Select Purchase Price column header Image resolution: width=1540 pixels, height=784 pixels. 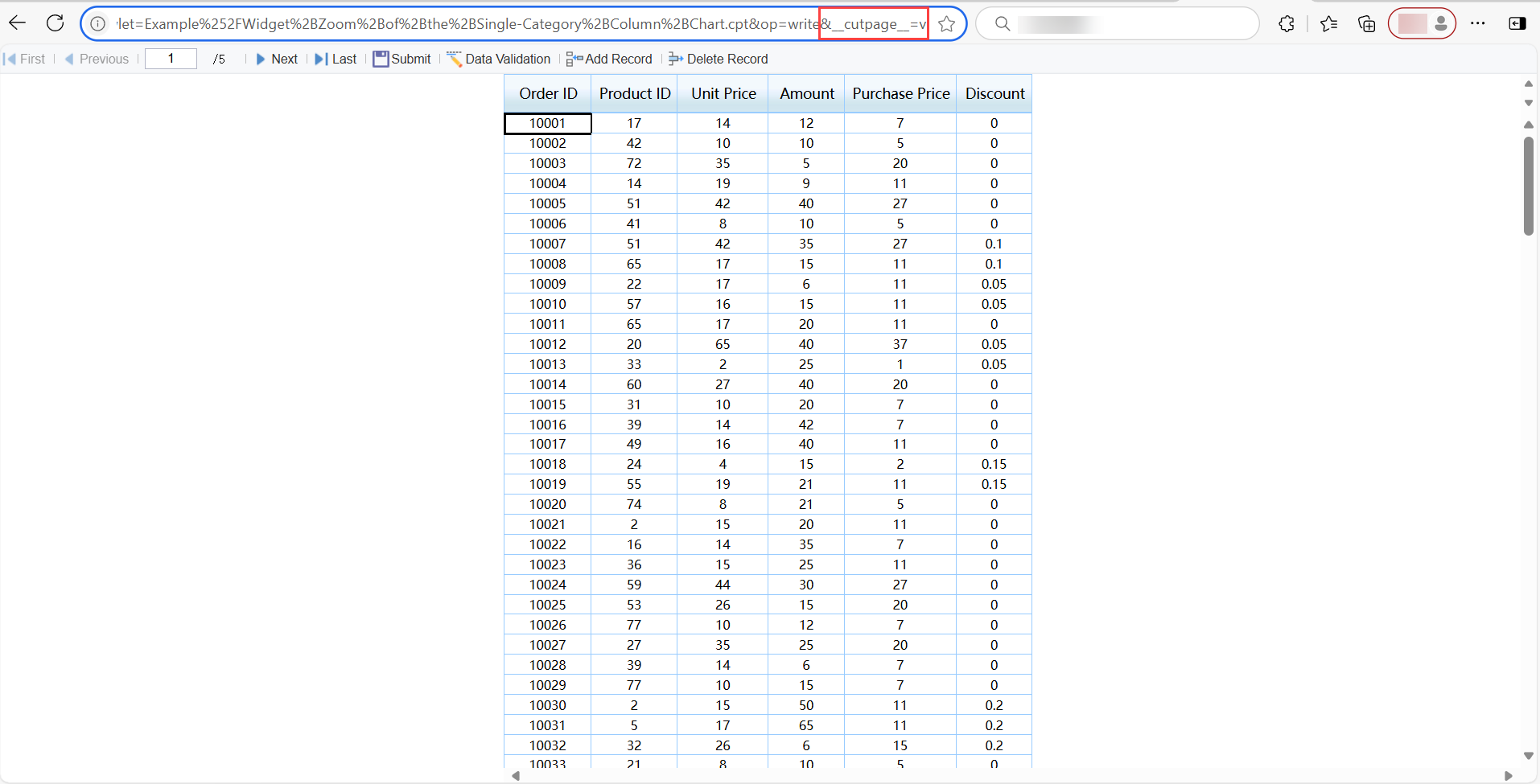coord(901,93)
